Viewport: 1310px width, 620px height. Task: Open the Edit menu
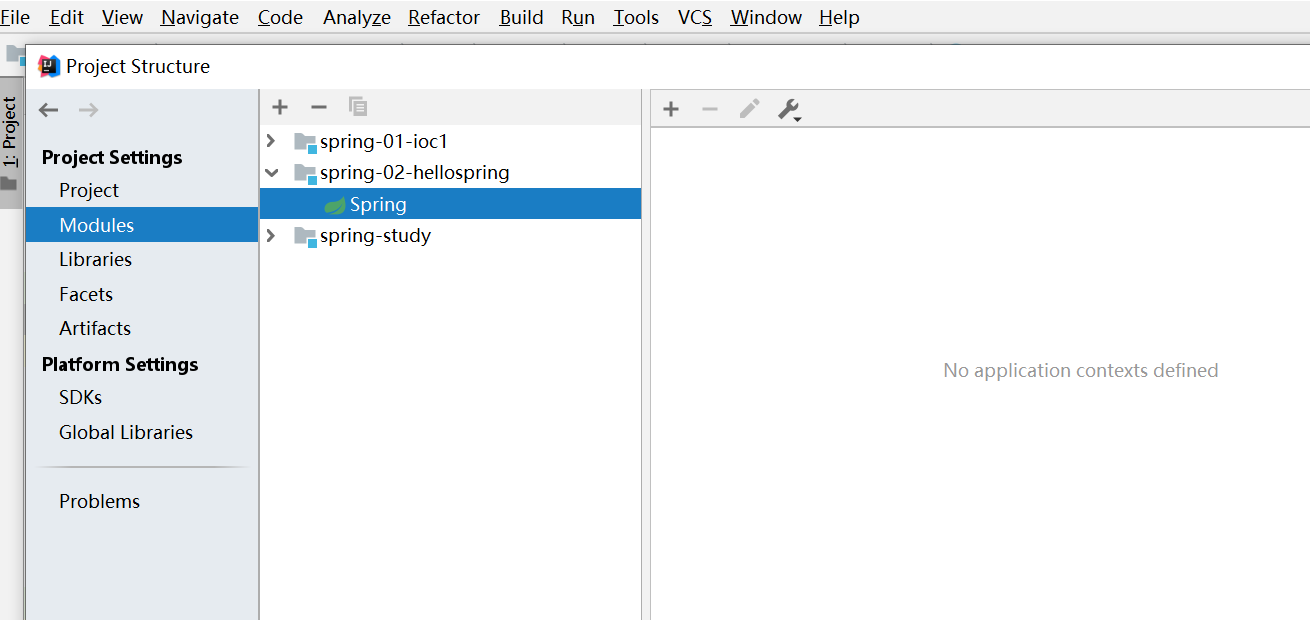[x=67, y=17]
